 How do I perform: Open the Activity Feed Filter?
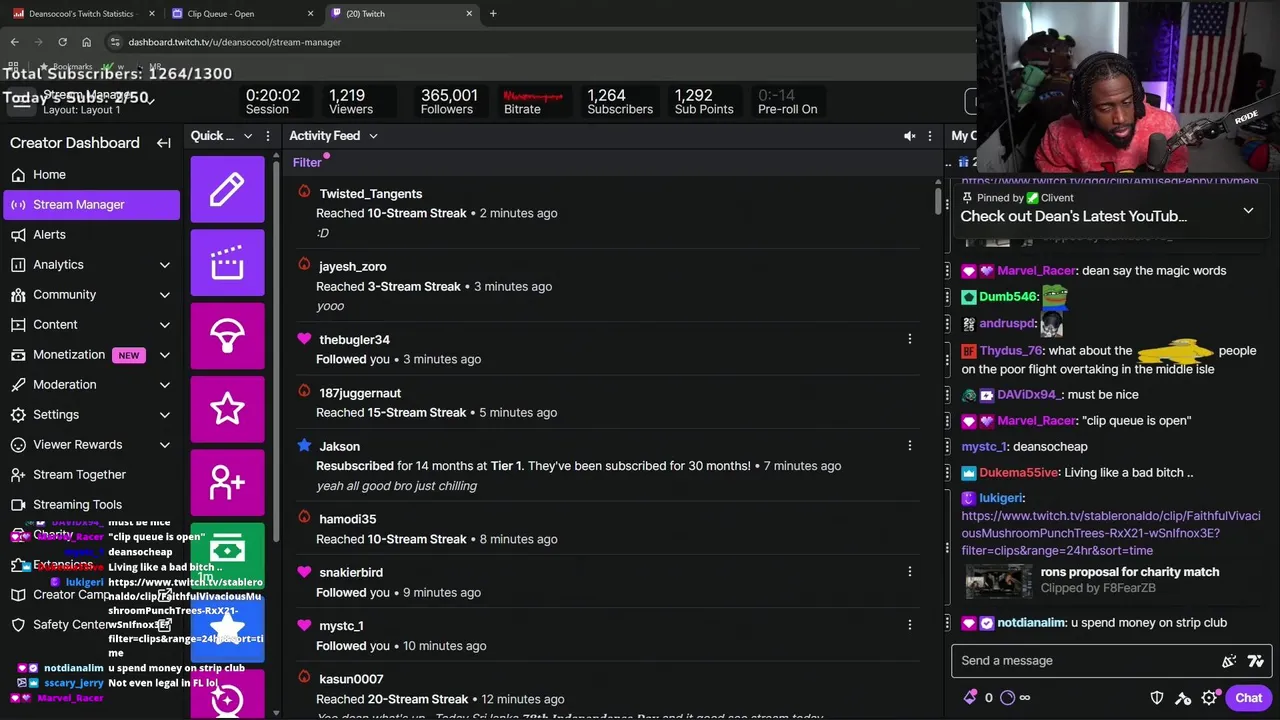pos(307,162)
